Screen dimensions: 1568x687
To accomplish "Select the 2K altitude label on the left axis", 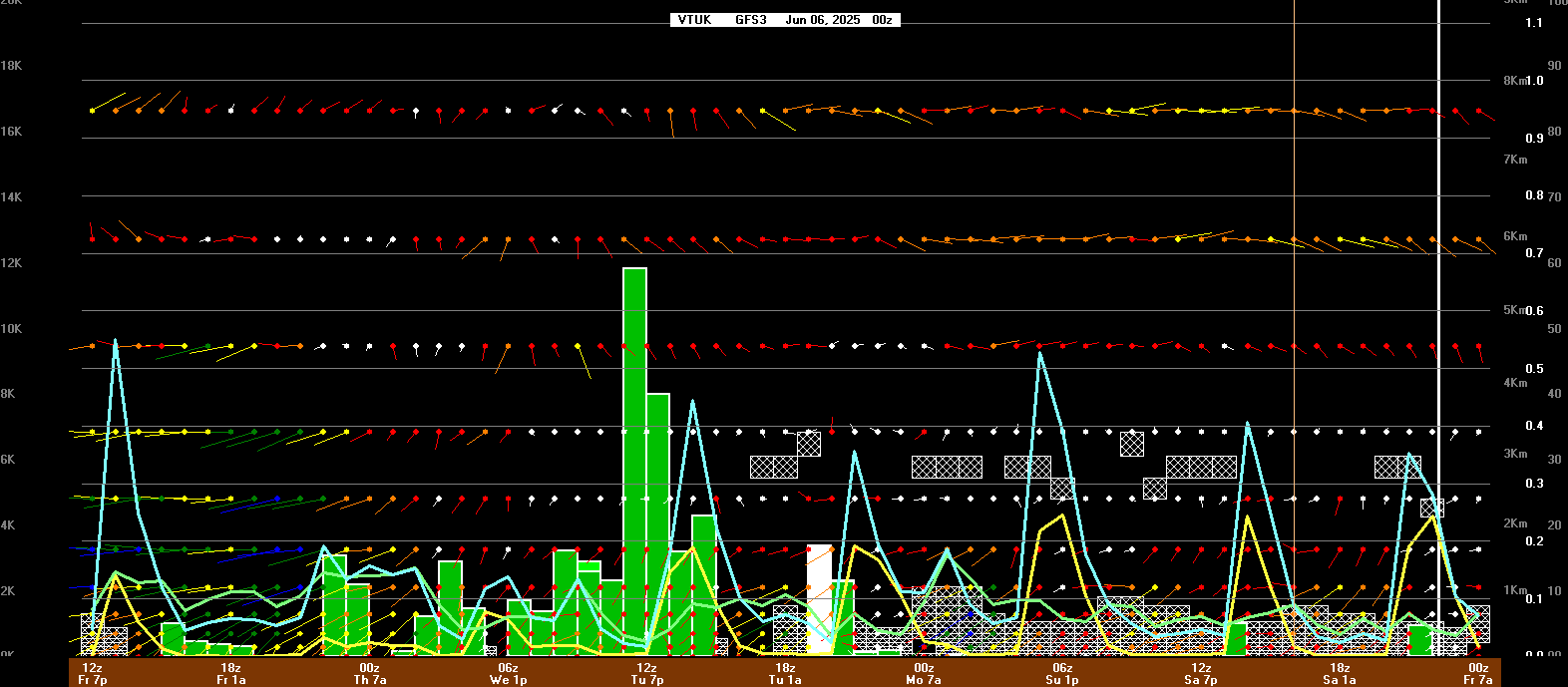I will (x=8, y=591).
